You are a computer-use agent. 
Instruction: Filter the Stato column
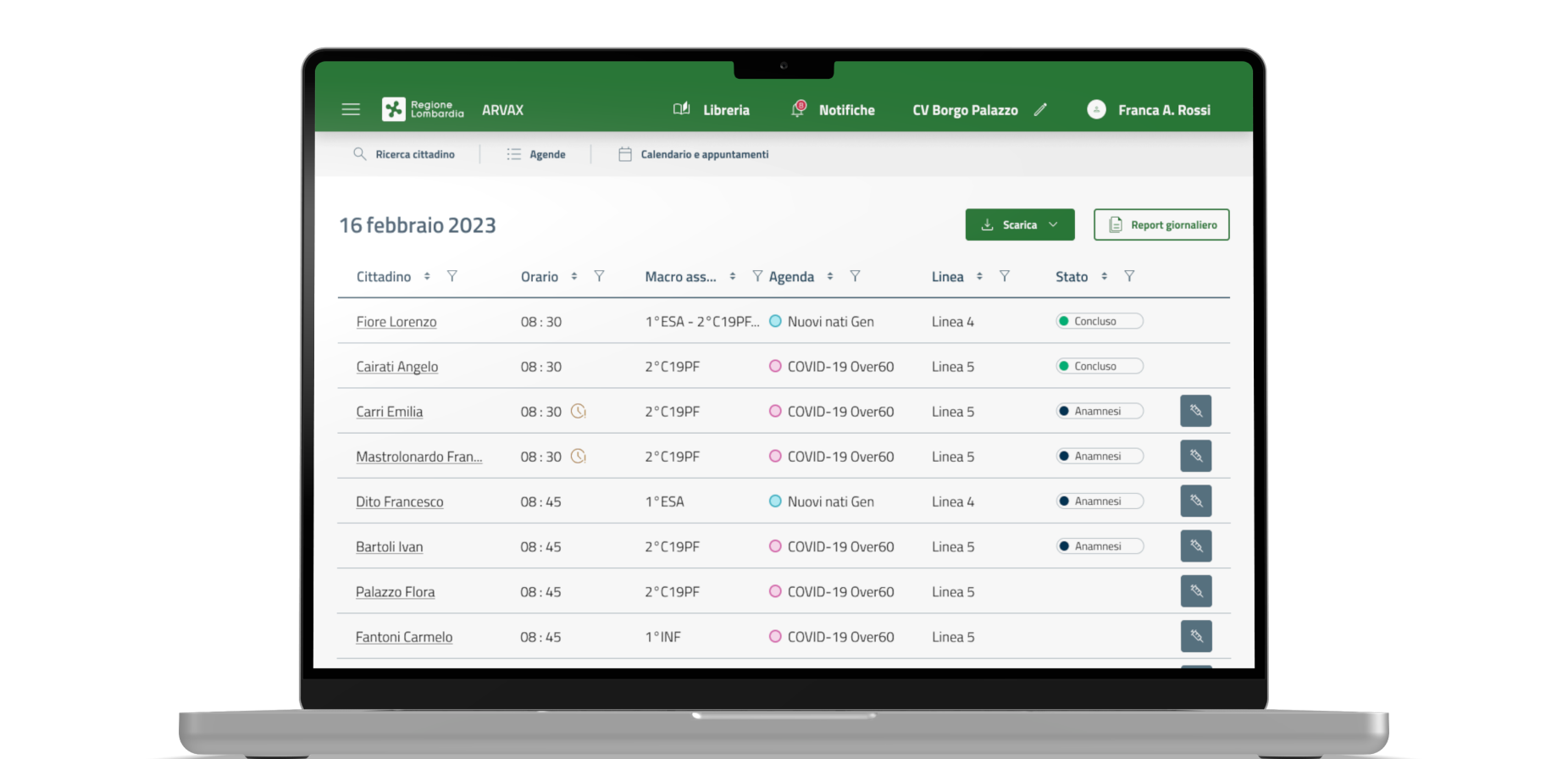coord(1129,276)
